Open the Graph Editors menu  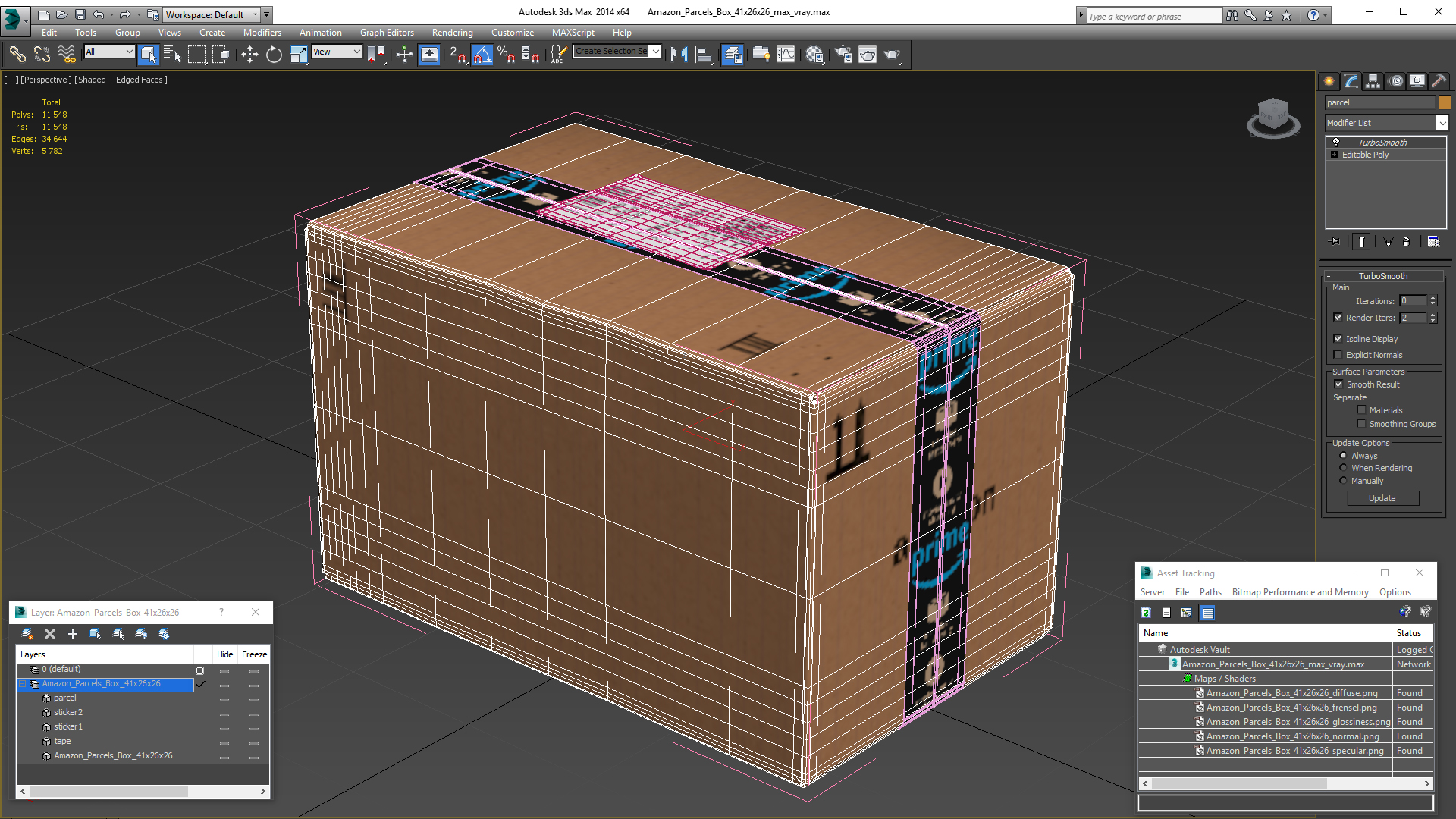[x=387, y=33]
